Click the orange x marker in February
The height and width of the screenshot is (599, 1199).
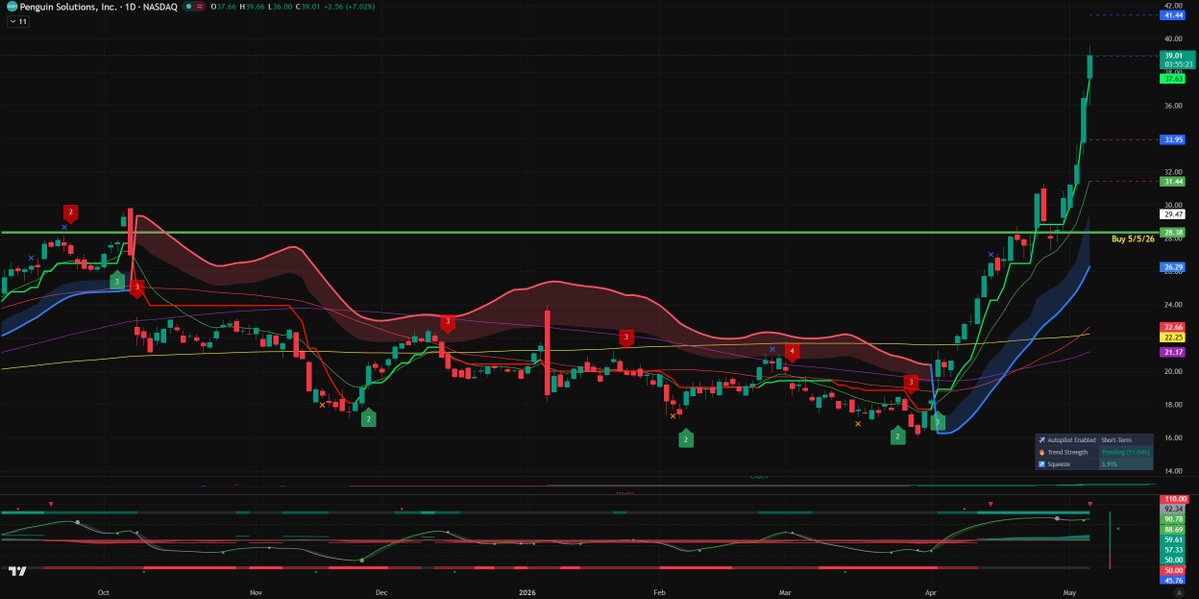pyautogui.click(x=673, y=416)
